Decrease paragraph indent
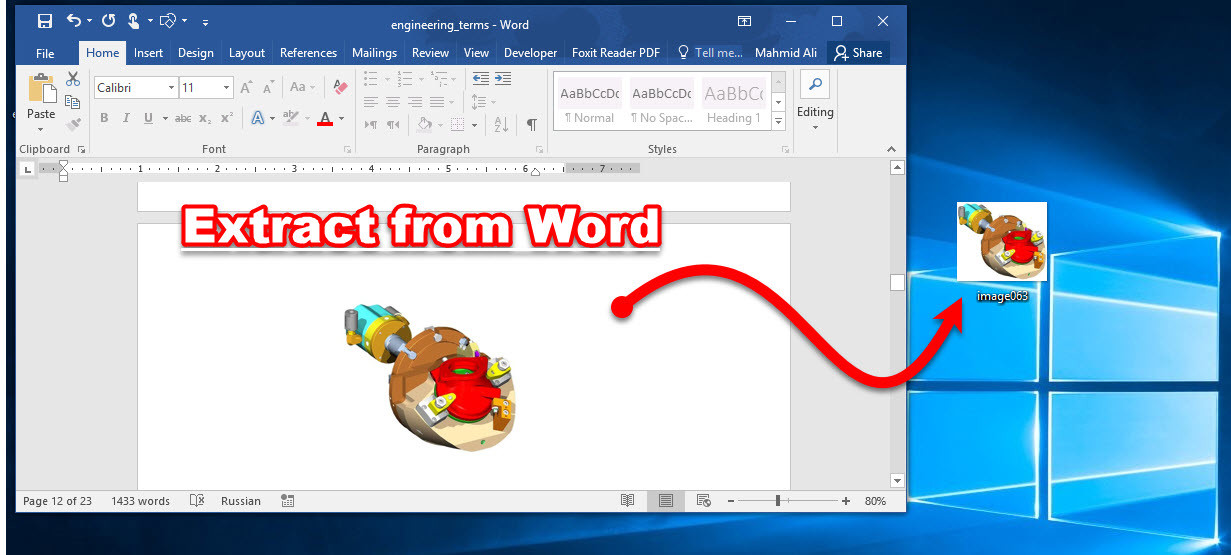 click(x=480, y=78)
